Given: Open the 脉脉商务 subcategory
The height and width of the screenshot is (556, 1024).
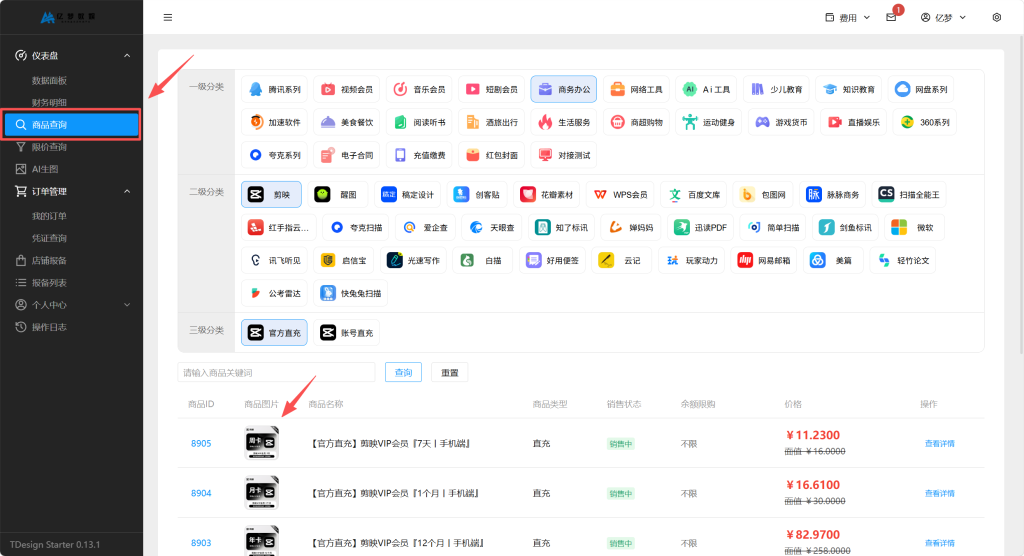Looking at the screenshot, I should 833,195.
